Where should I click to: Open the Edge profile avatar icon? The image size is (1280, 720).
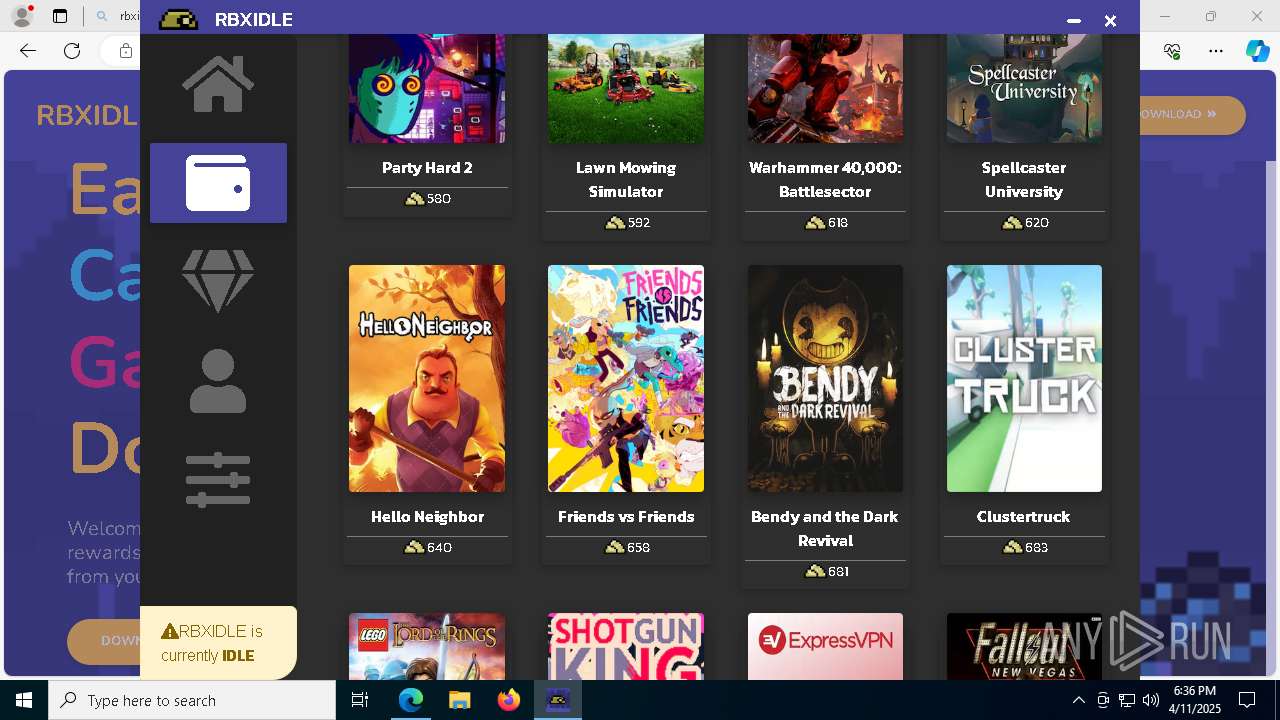pos(22,16)
